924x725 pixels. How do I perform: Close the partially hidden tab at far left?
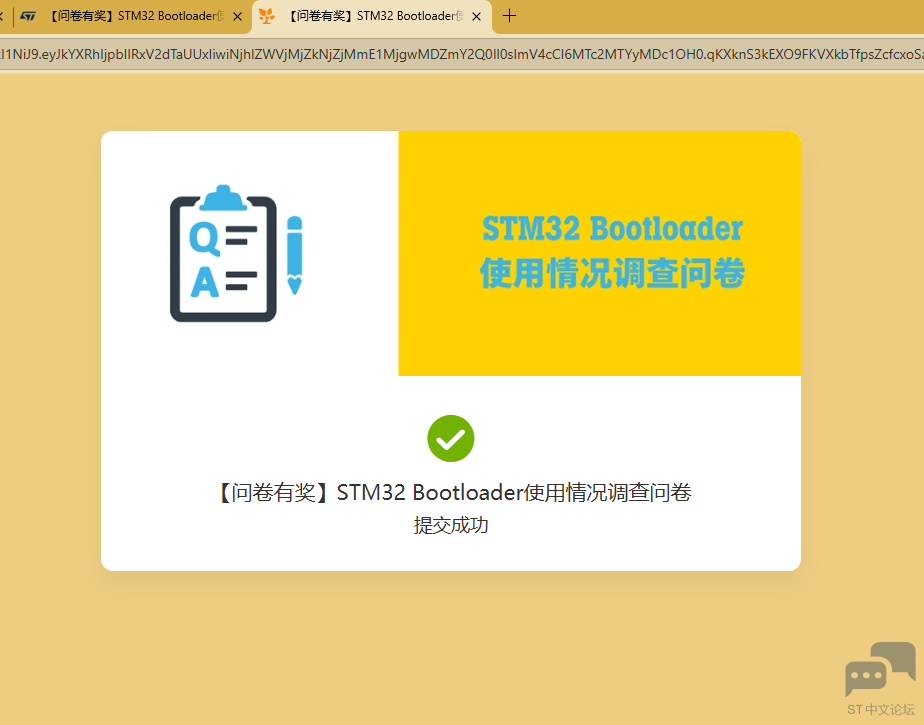click(x=3, y=16)
